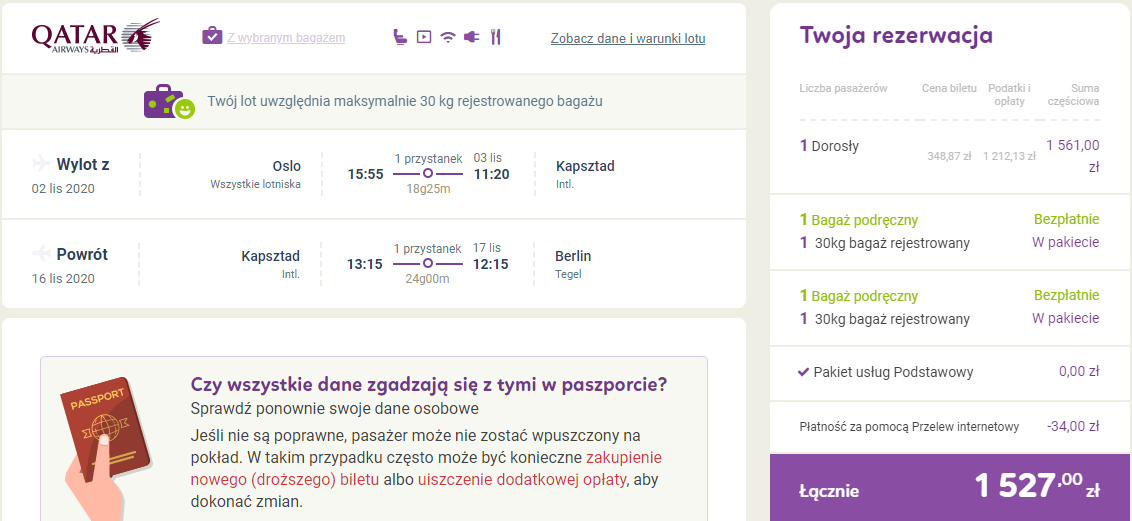
Task: Click the 11:20 arrival time
Action: (492, 174)
